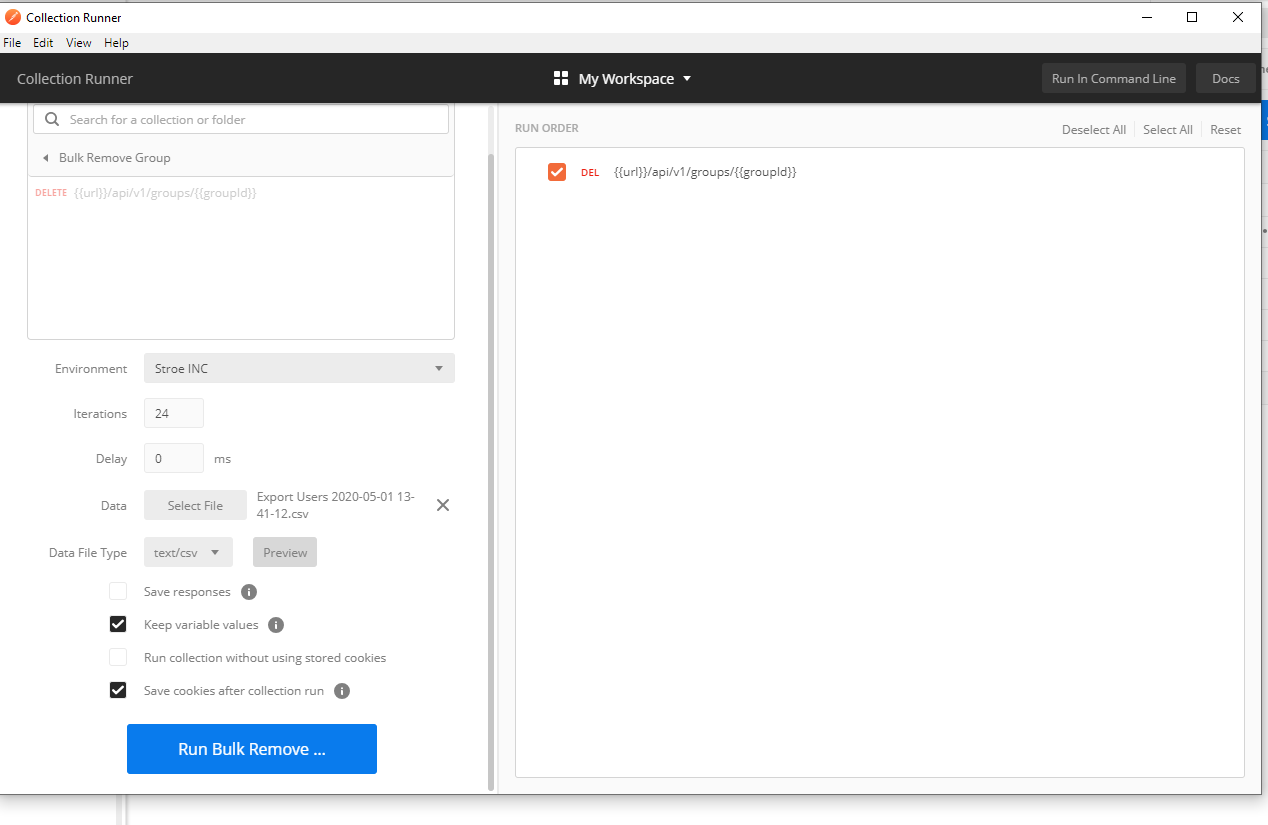This screenshot has height=825, width=1268.
Task: Click the Postman logo in title bar
Action: [13, 17]
